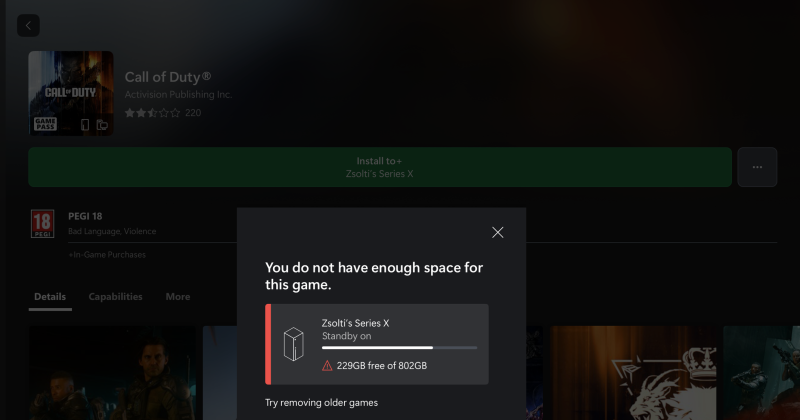Select the Zsolti's Series X device card
Viewport: 800px width, 420px height.
point(377,344)
